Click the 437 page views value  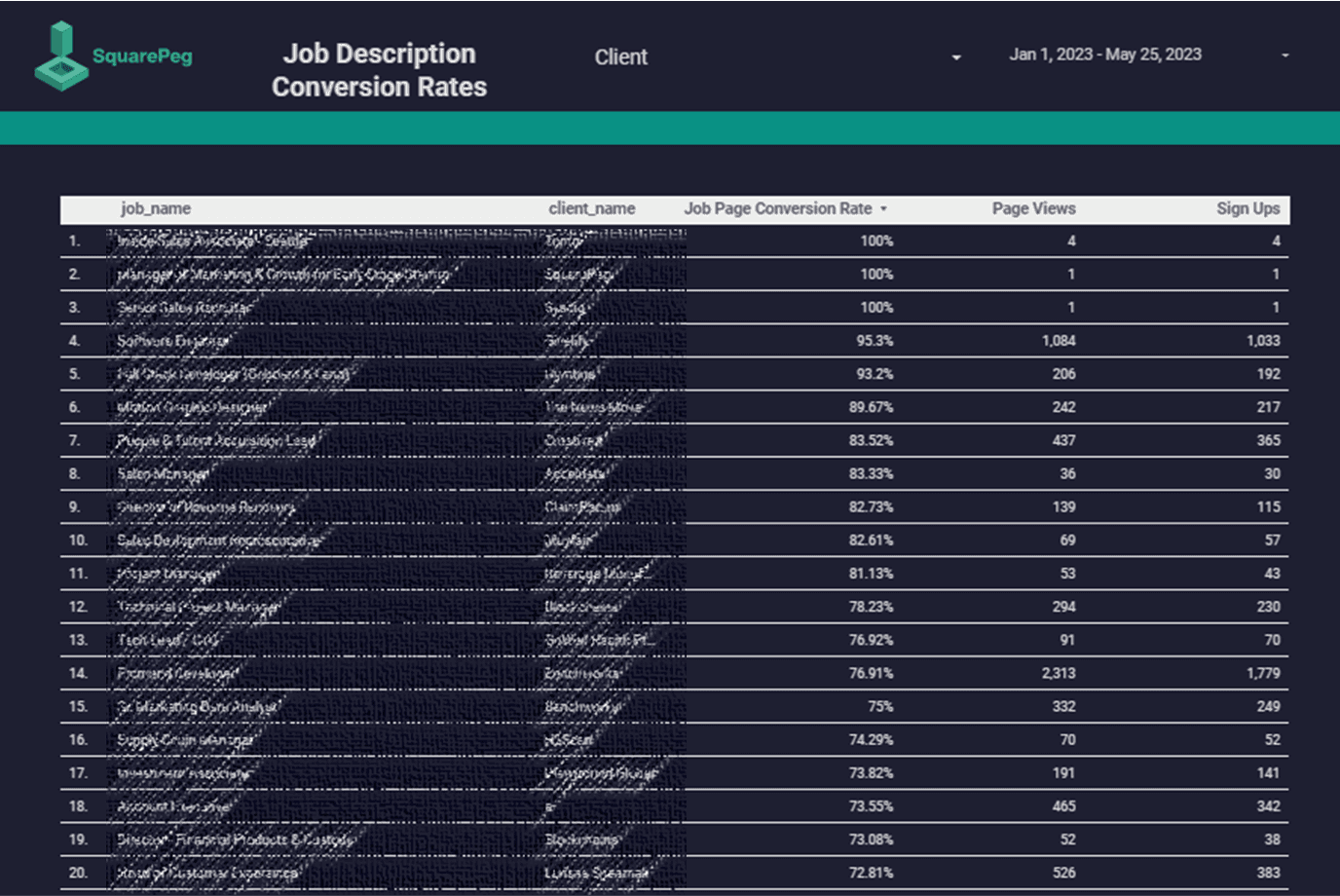coord(1063,440)
